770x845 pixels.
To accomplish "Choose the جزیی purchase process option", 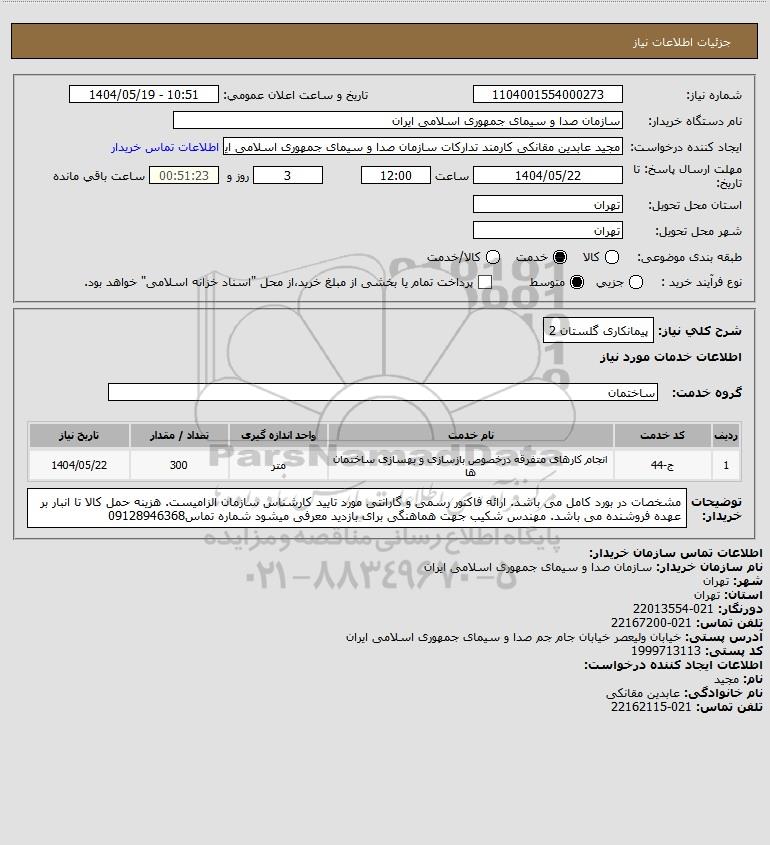I will [x=636, y=282].
